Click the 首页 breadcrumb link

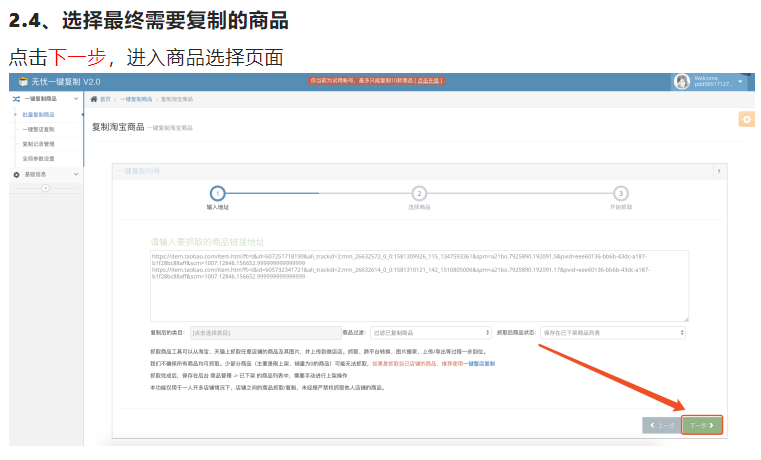click(x=105, y=99)
